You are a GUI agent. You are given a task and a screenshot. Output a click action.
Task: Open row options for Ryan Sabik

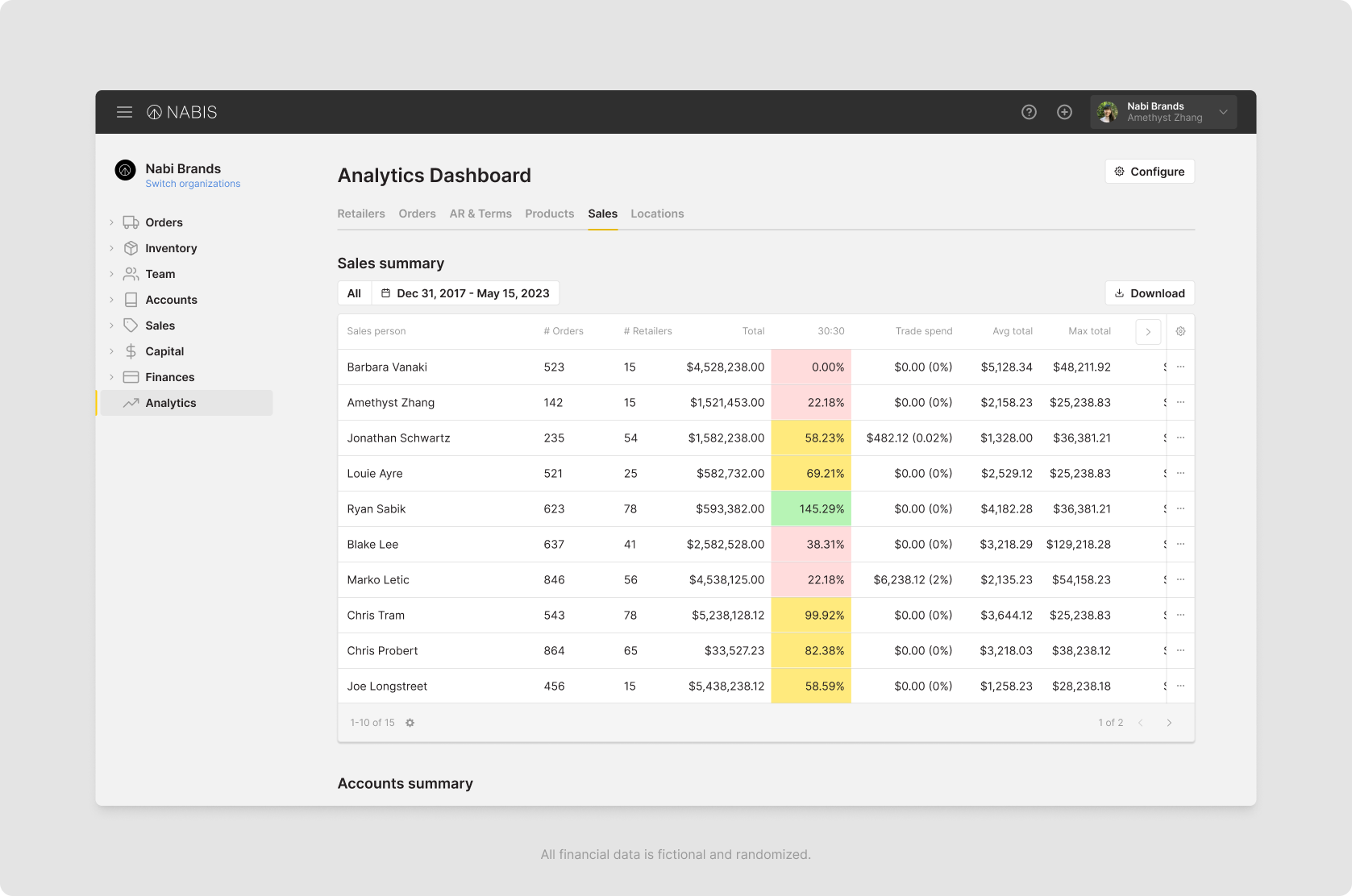1180,508
